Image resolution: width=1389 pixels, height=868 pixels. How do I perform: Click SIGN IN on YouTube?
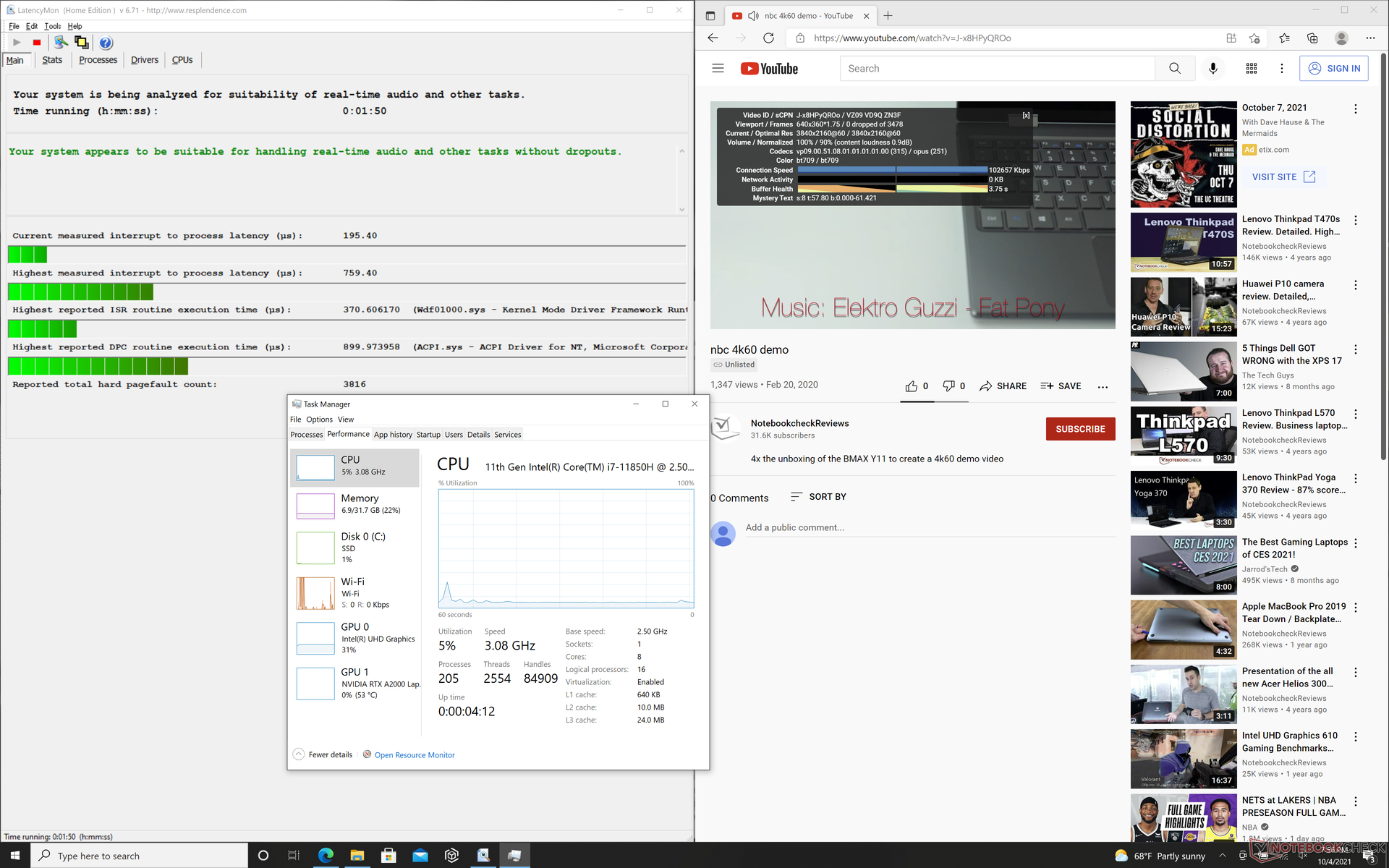click(x=1334, y=68)
